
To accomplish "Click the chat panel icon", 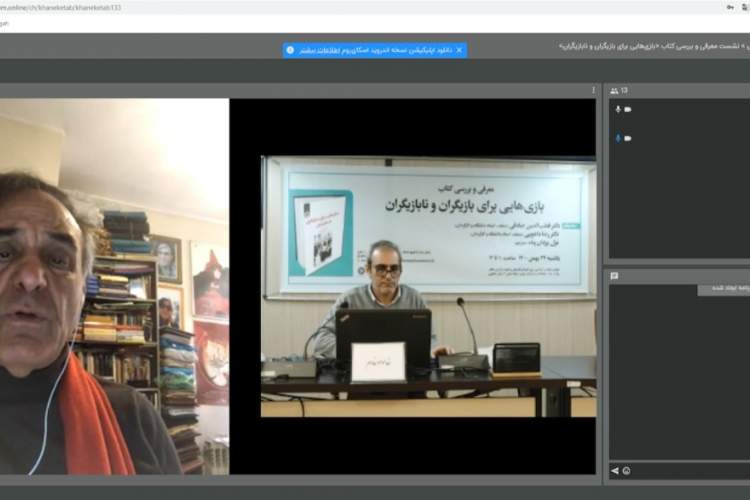I will (615, 276).
